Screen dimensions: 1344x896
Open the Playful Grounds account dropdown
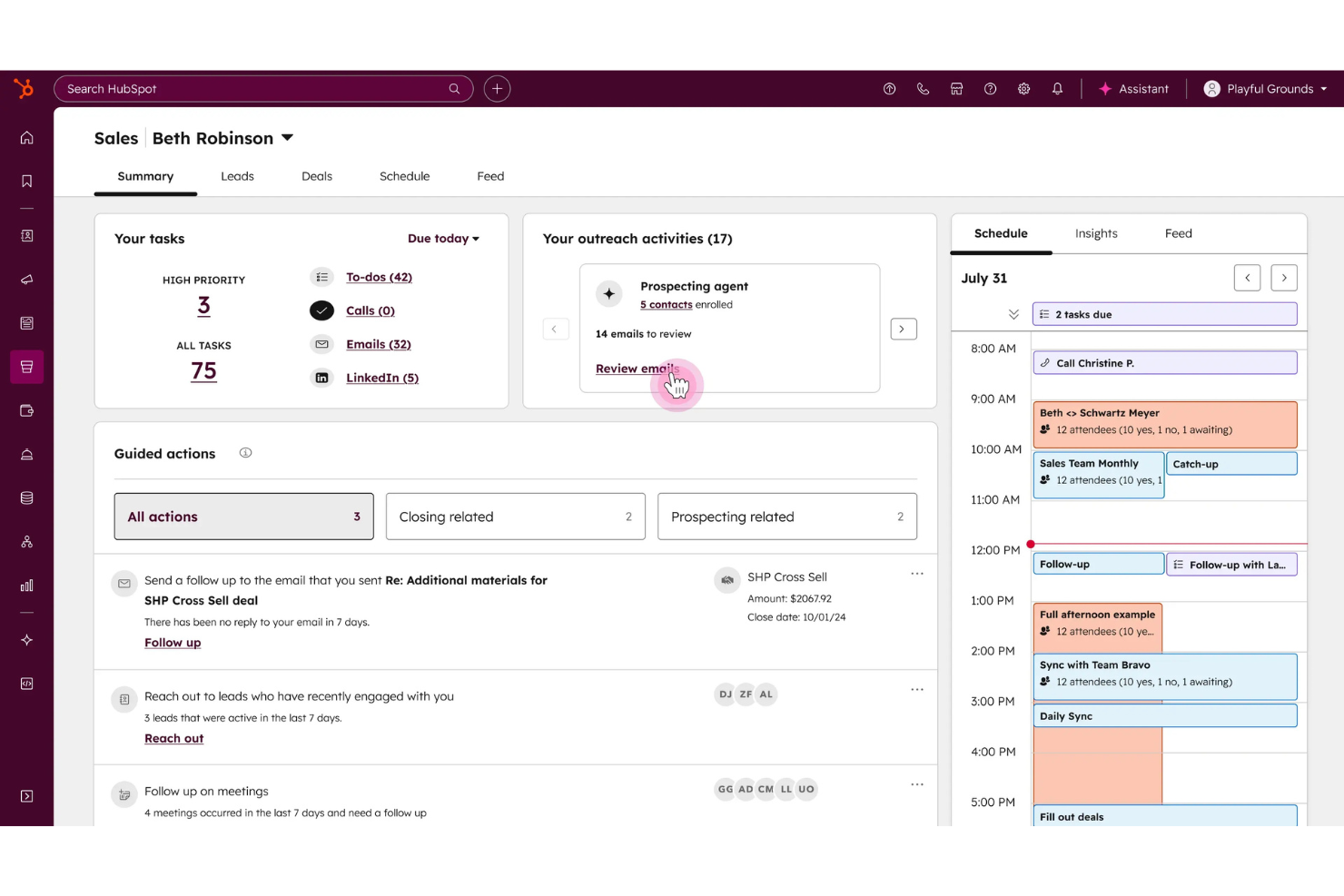(x=1264, y=88)
